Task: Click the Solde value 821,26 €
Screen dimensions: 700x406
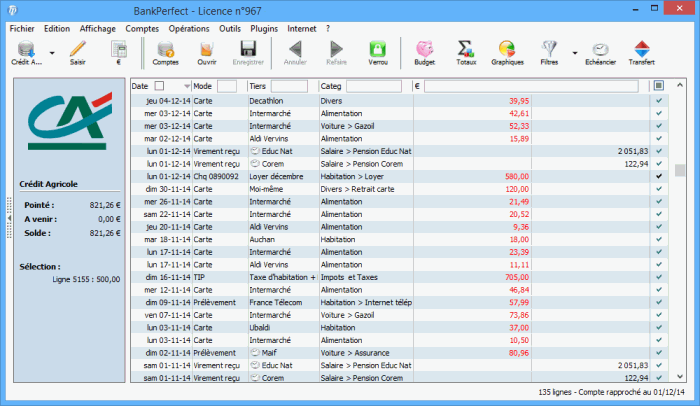Action: click(105, 233)
